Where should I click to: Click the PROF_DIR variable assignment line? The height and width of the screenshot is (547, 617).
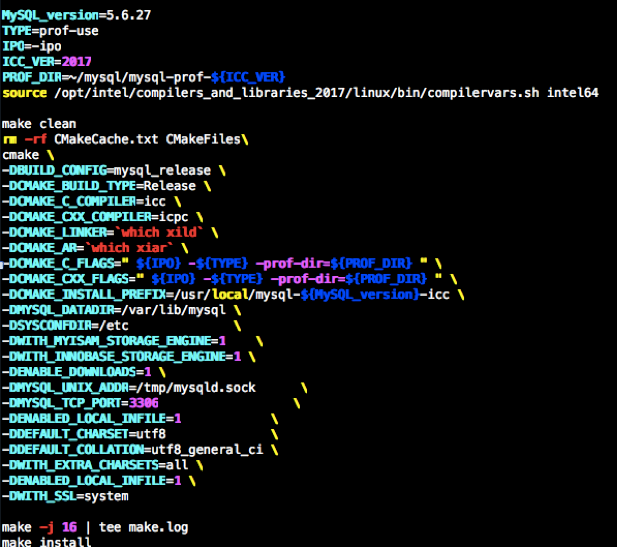click(x=143, y=77)
